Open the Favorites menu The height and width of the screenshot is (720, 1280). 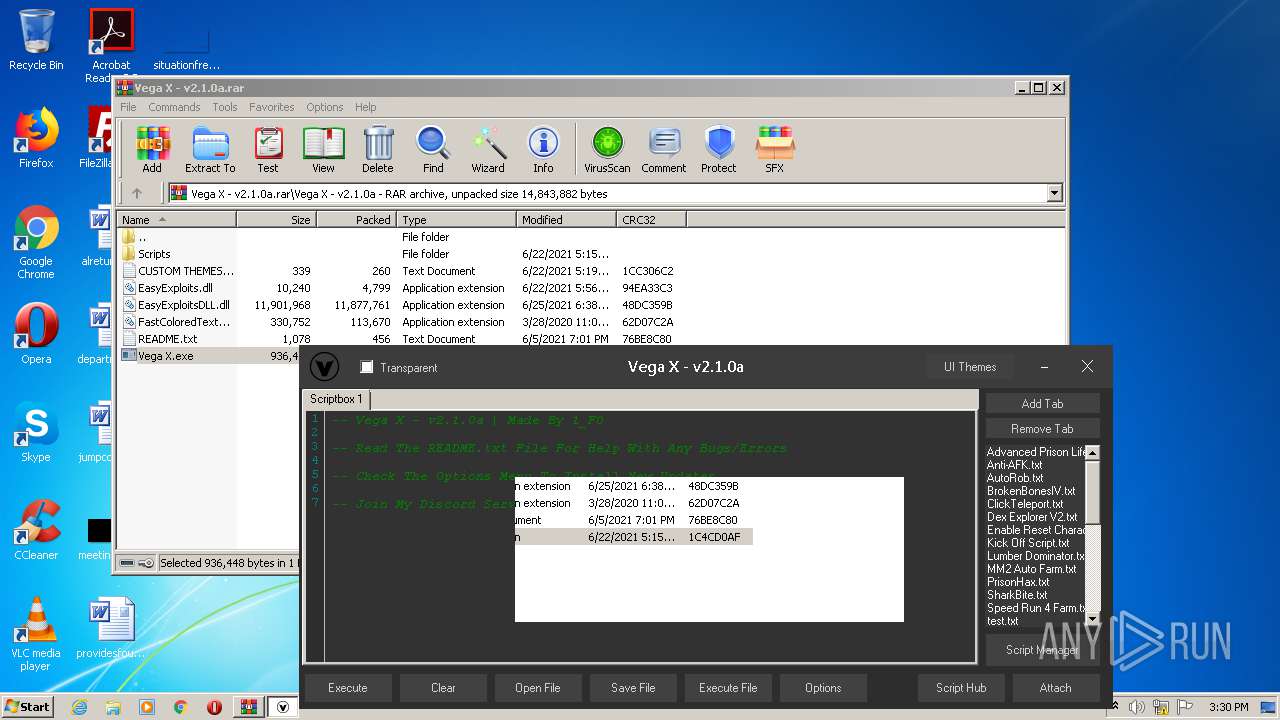click(x=272, y=107)
